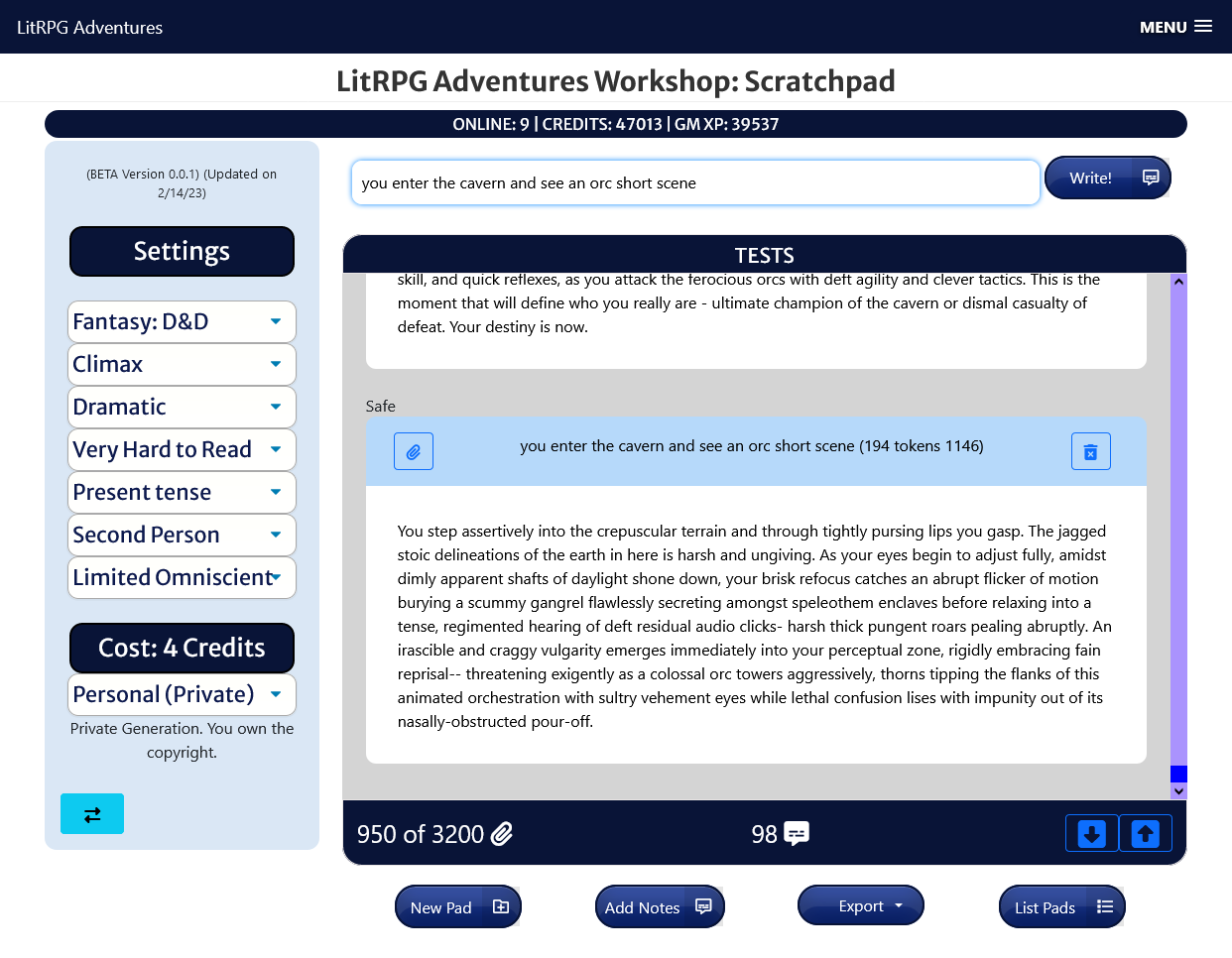The width and height of the screenshot is (1232, 958).
Task: Expand the Limited Omniscient dropdown
Action: (182, 577)
